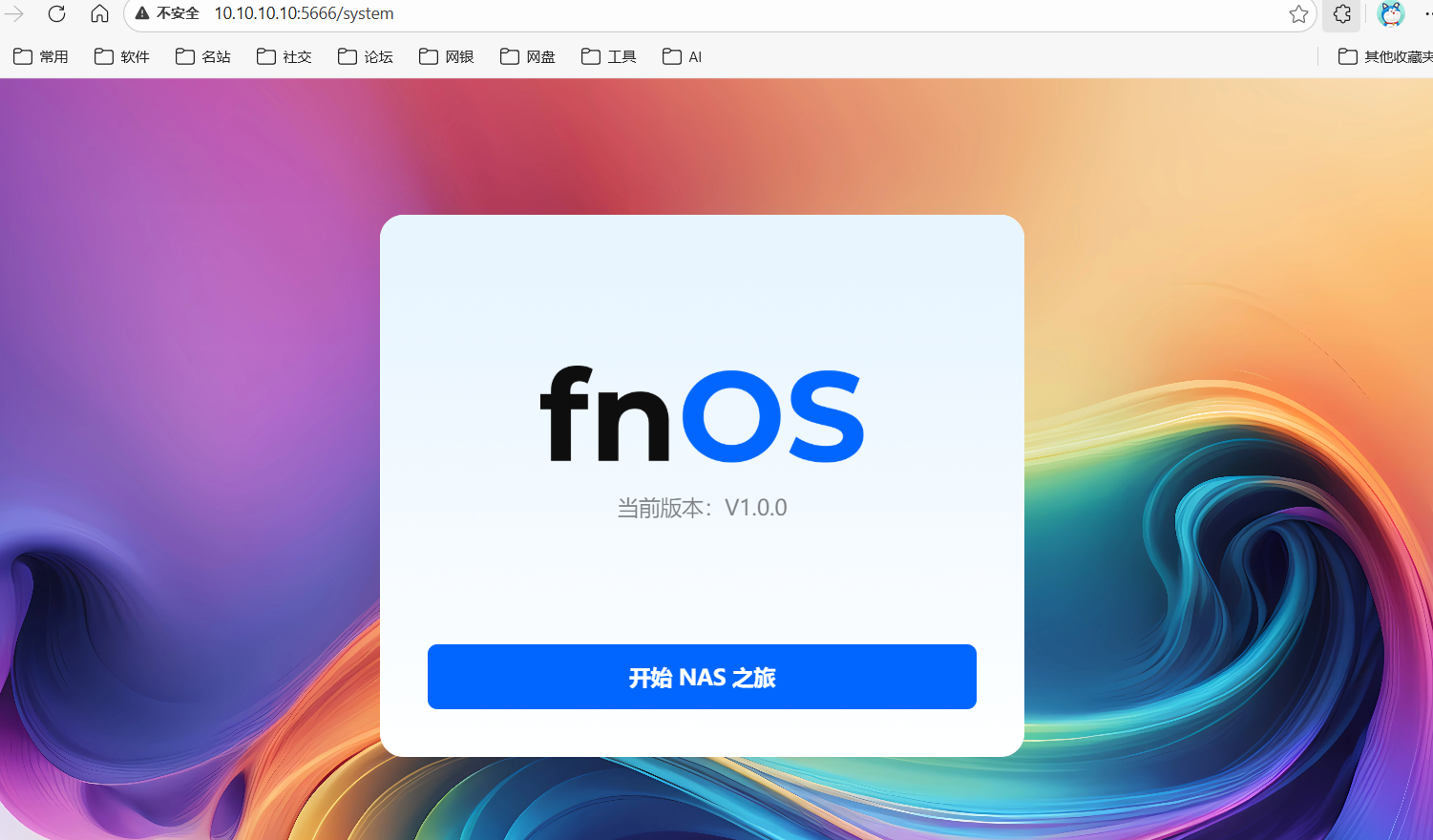Open the 网盘 bookmark folder
Viewport: 1433px width, 840px height.
click(528, 56)
